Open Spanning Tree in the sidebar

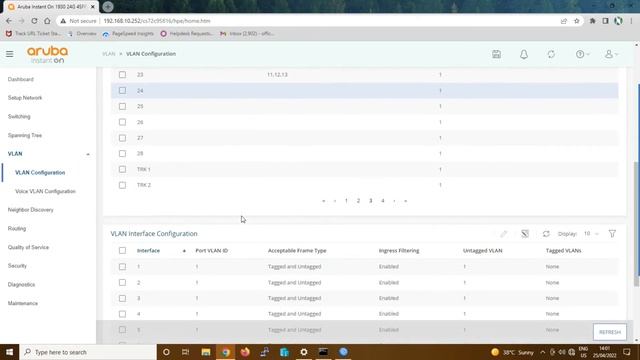(24, 136)
